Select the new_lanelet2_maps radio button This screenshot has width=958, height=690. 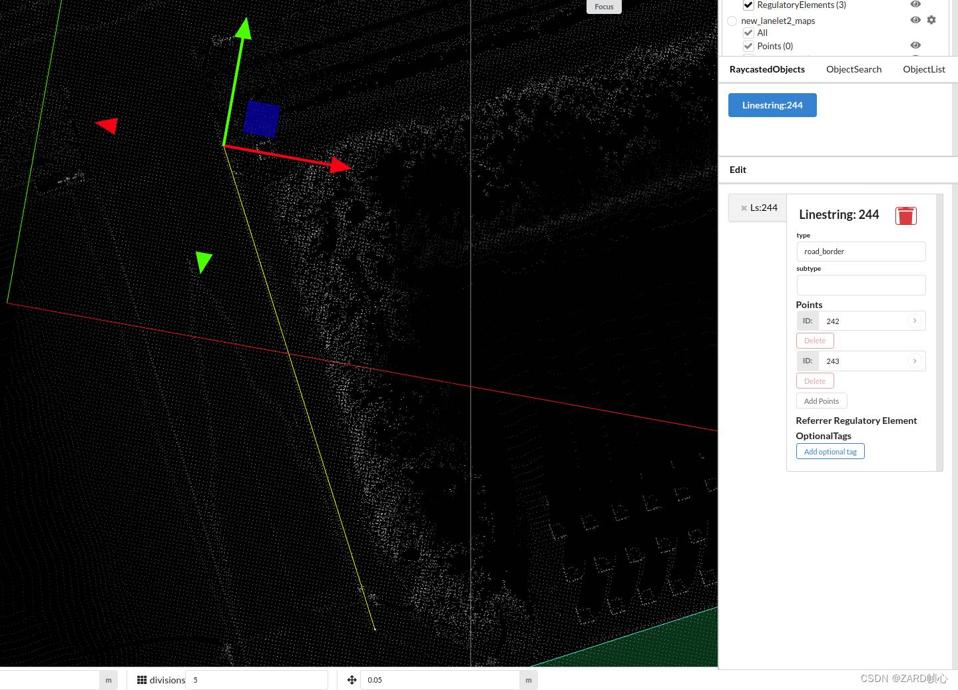click(x=732, y=21)
